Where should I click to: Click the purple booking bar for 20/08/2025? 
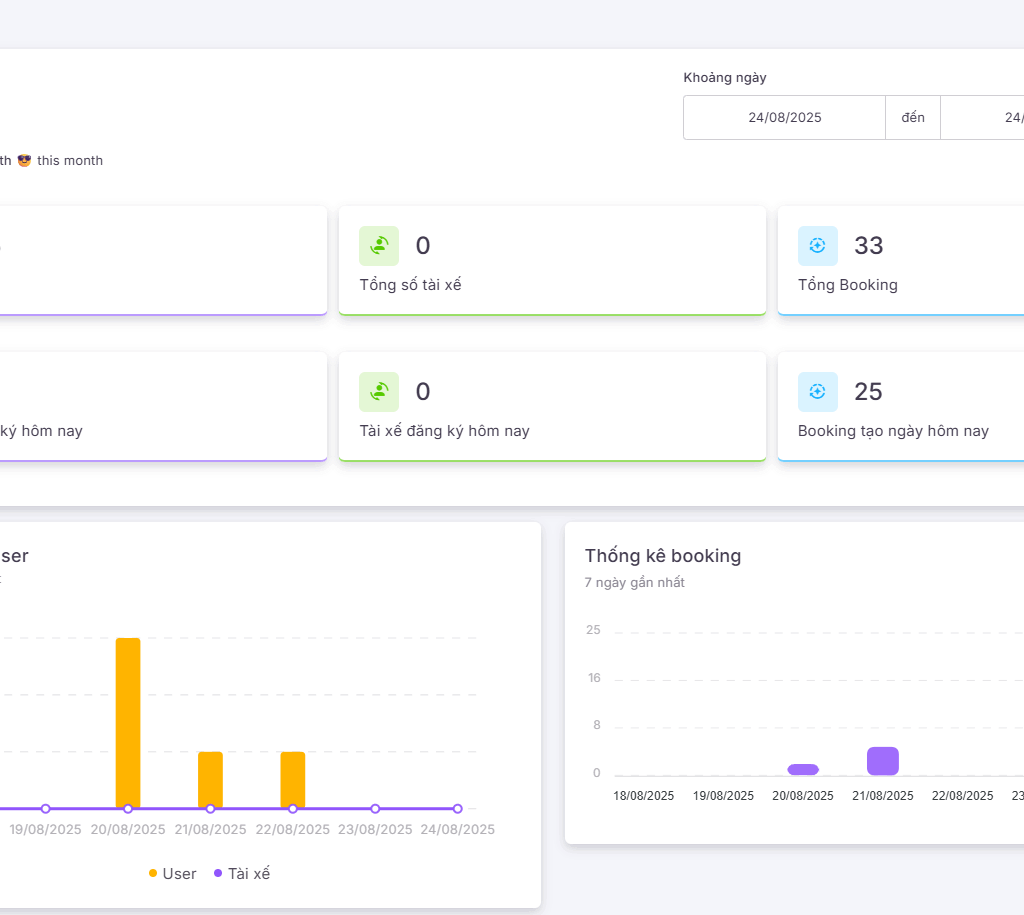pyautogui.click(x=803, y=769)
